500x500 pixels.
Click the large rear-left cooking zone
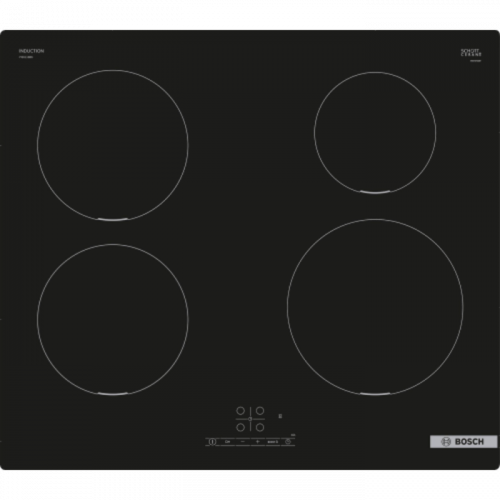coord(113,145)
